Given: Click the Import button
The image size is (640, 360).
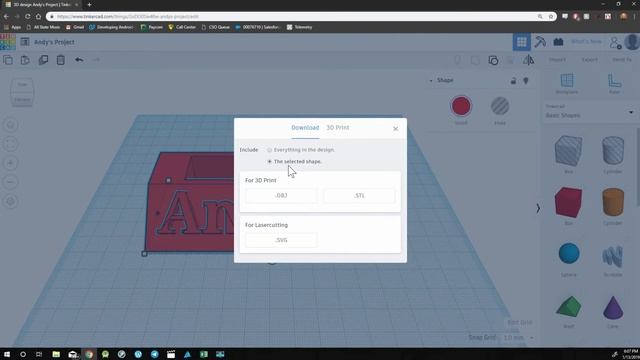Looking at the screenshot, I should pyautogui.click(x=557, y=60).
